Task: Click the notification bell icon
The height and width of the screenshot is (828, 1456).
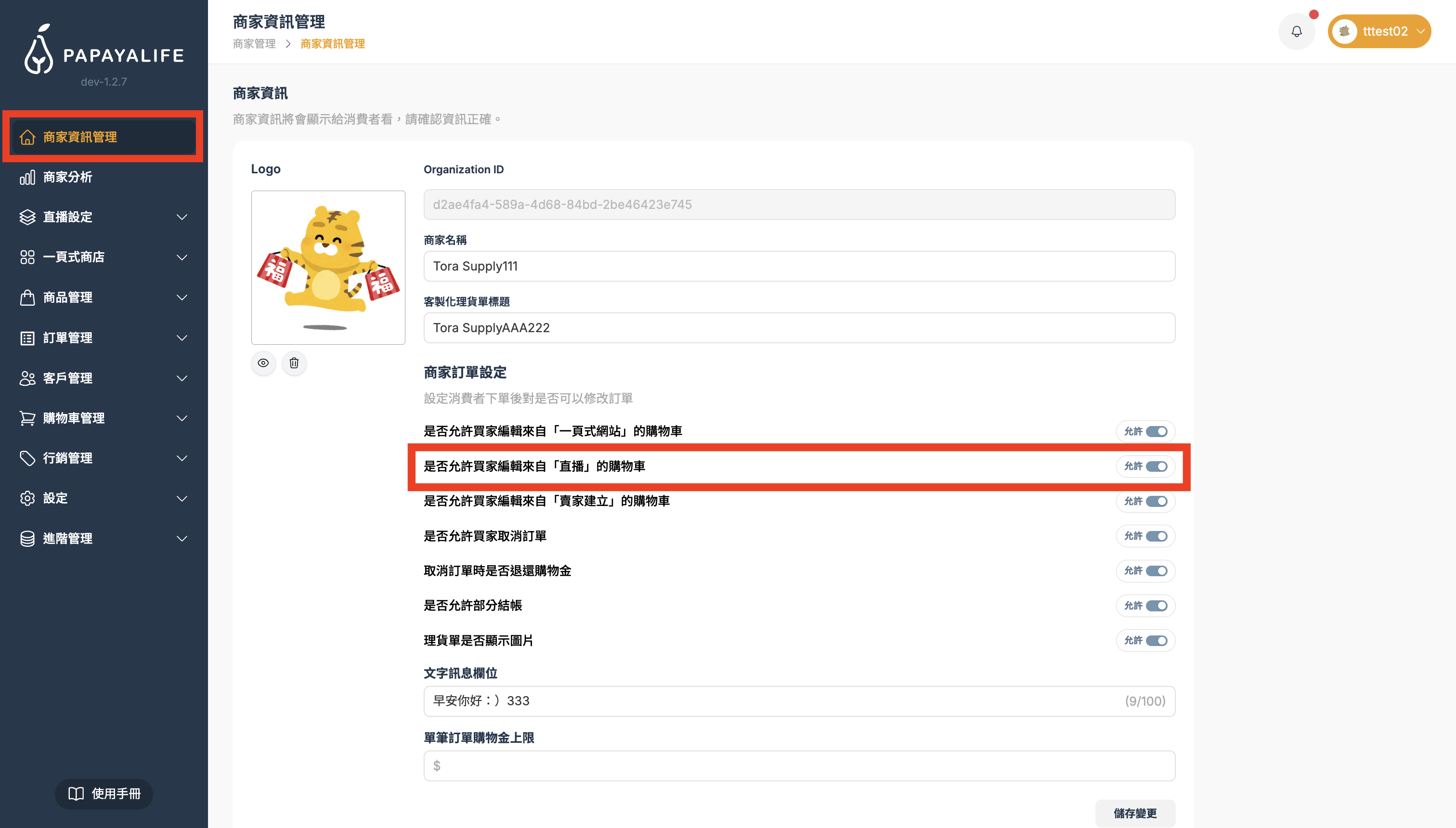Action: [x=1296, y=31]
